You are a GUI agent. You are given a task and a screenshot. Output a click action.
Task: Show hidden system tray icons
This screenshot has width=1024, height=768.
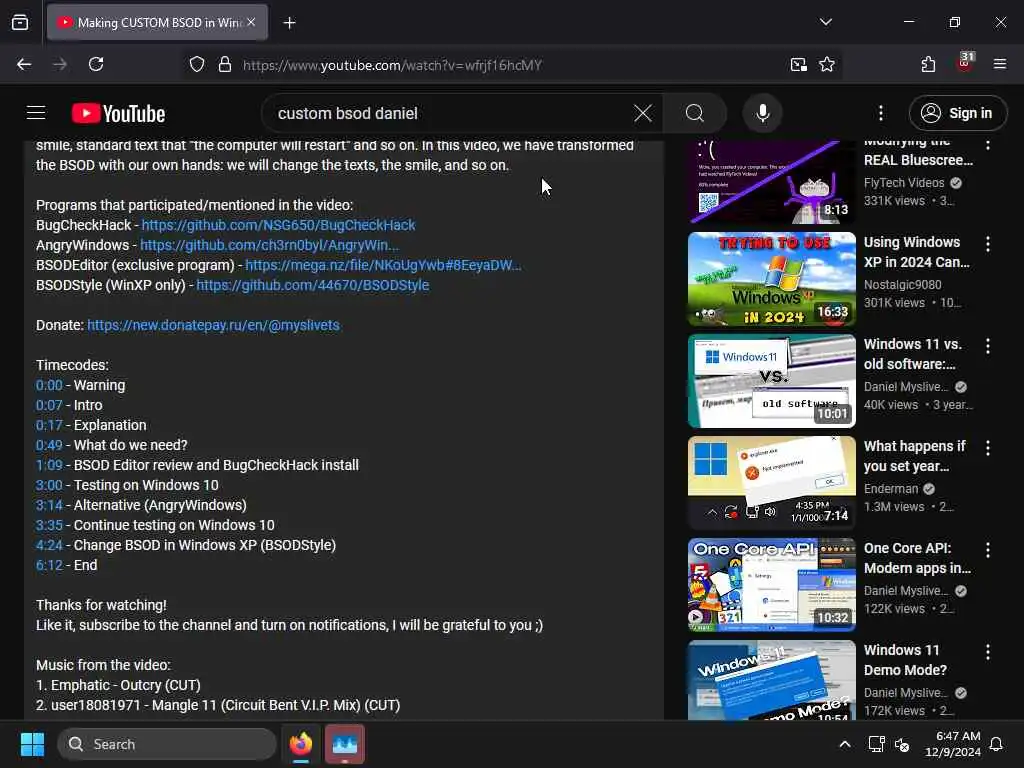click(844, 744)
